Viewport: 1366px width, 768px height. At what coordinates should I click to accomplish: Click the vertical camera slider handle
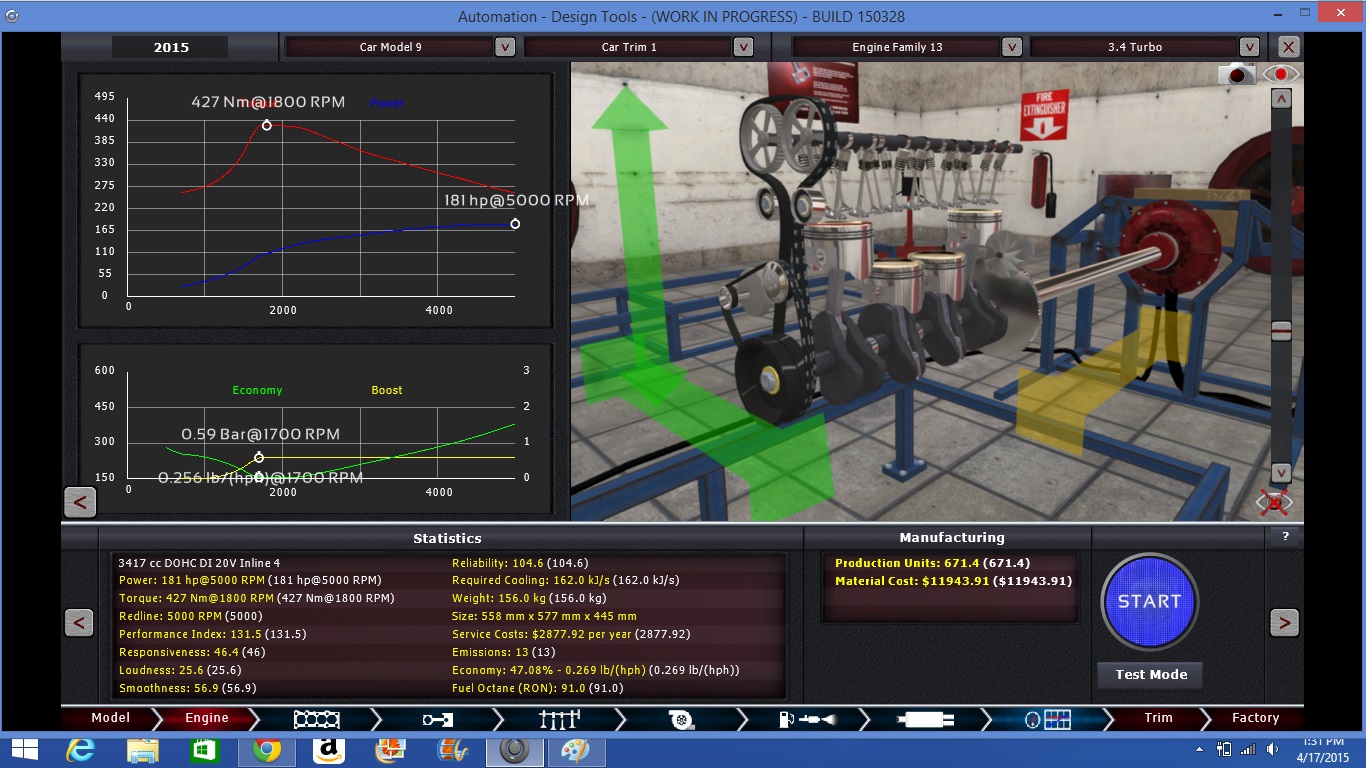1281,331
